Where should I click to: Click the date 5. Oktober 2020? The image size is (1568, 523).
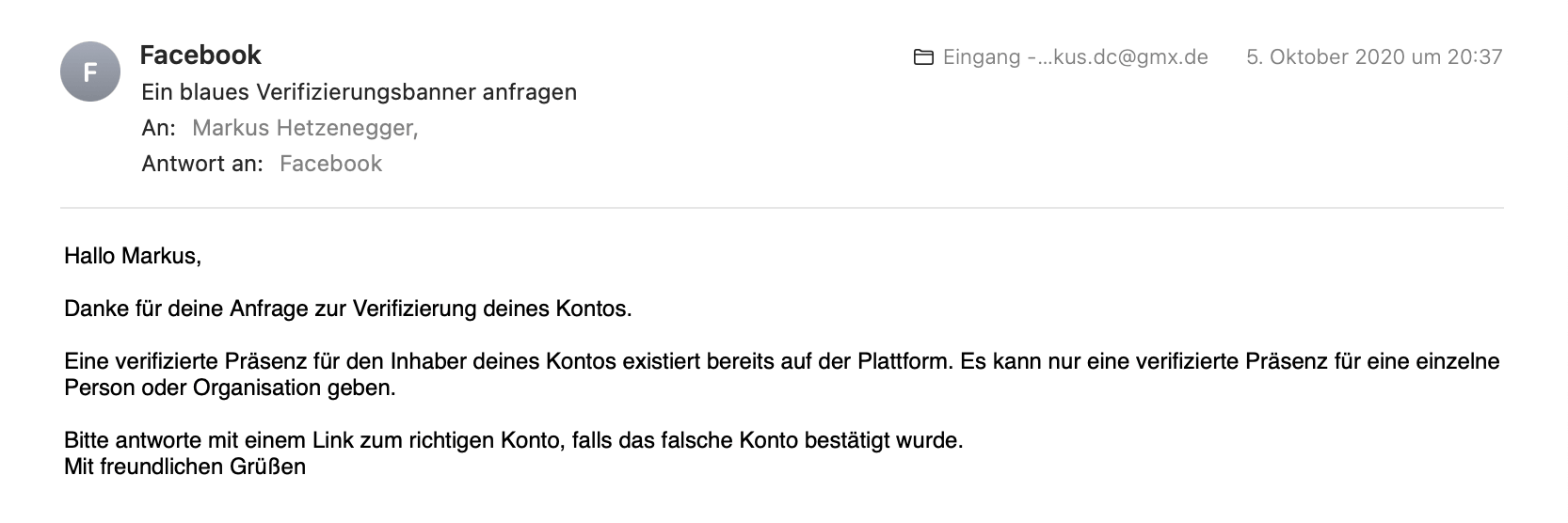[1327, 57]
